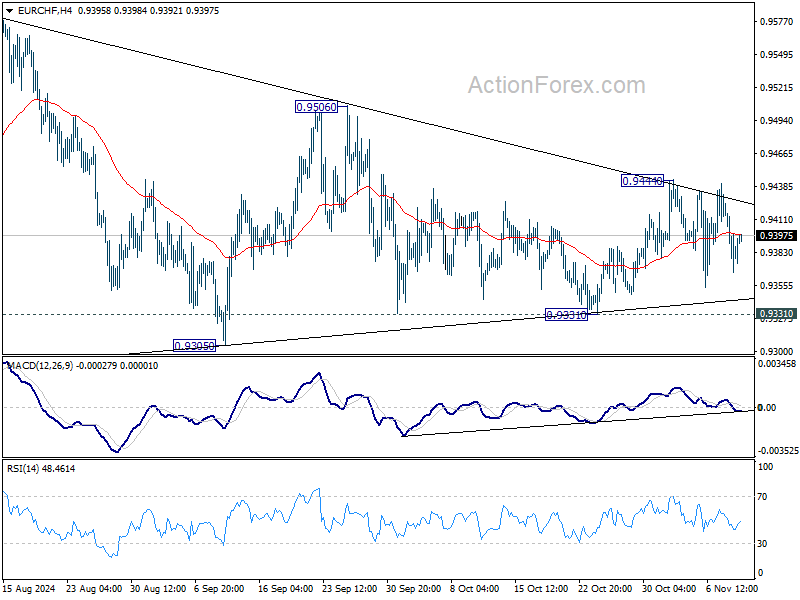Click the MACD scale value 0.003458
The image size is (800, 600).
(777, 364)
